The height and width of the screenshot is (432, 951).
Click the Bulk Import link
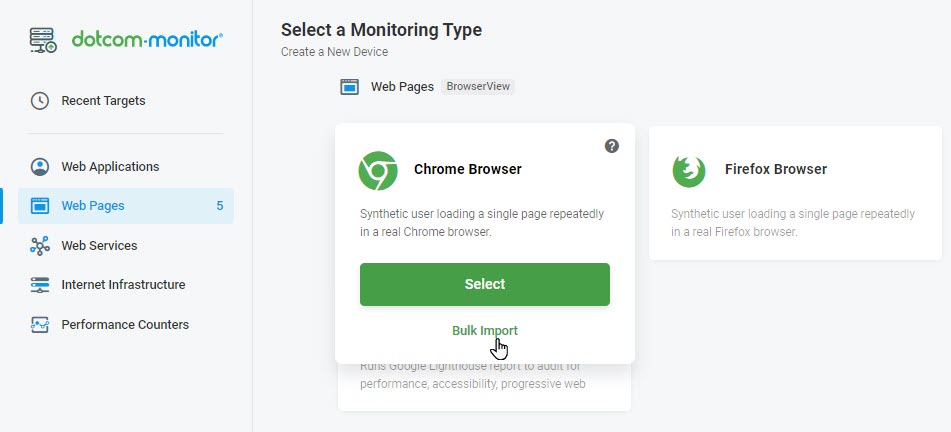pyautogui.click(x=485, y=331)
